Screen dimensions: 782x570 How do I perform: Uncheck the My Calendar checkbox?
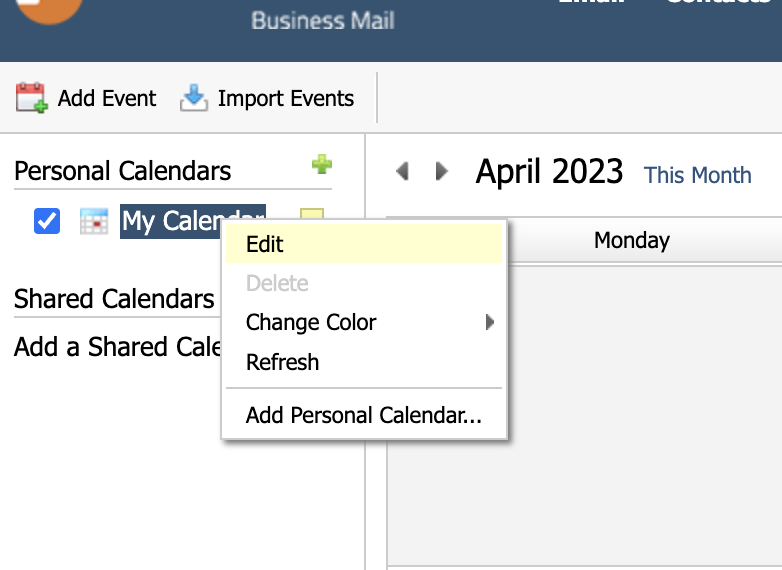[47, 221]
